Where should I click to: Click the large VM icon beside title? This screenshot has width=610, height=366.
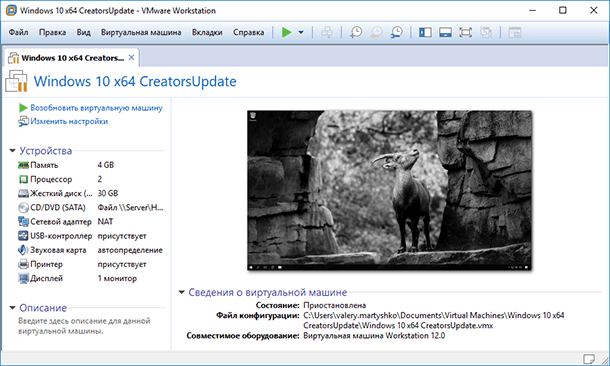click(x=17, y=81)
